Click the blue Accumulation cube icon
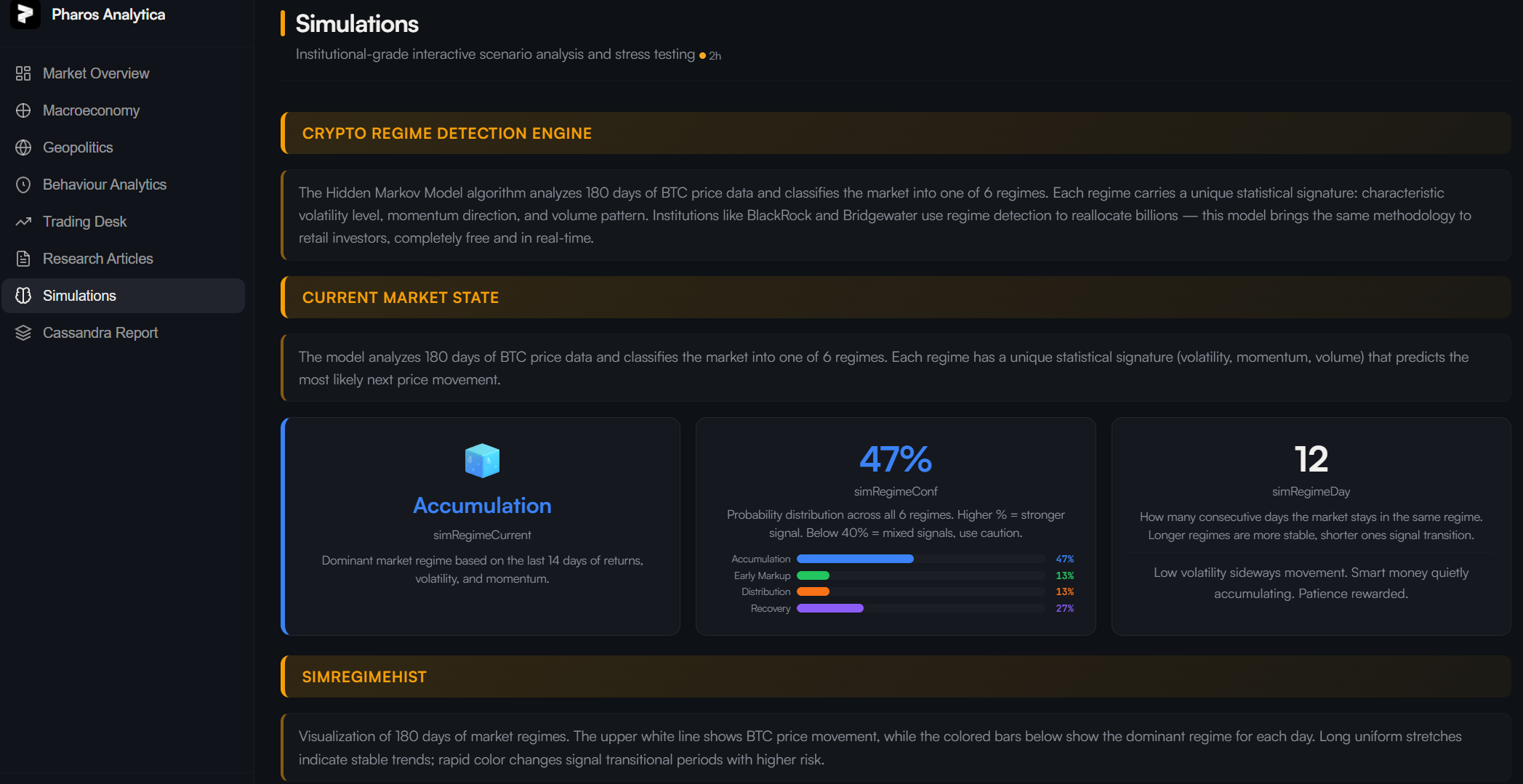1523x784 pixels. 482,461
